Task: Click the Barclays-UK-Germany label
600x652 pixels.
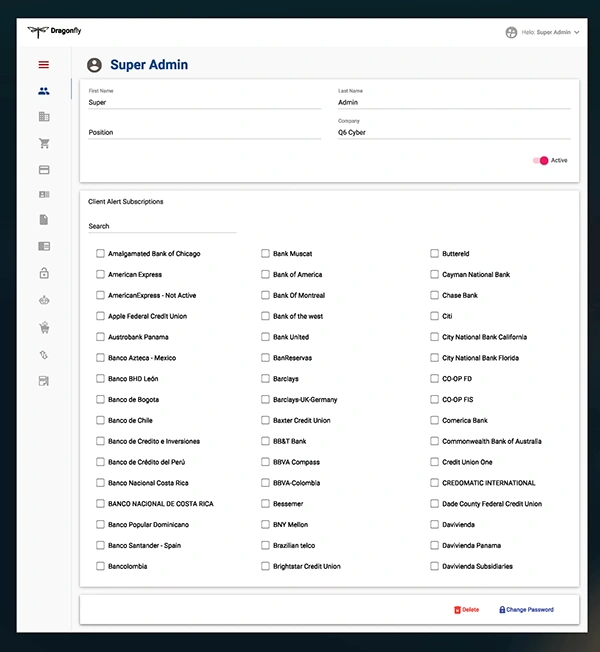Action: click(305, 400)
